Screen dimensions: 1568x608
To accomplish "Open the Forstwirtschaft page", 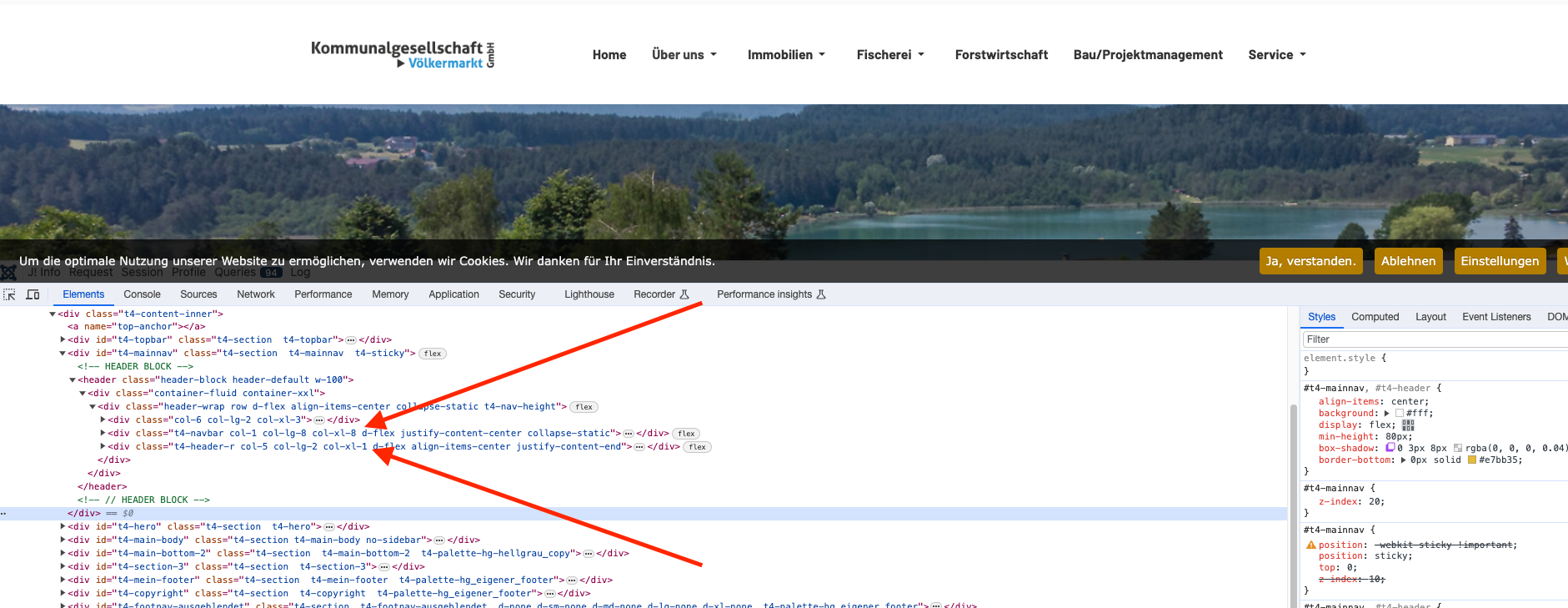I will (1001, 55).
